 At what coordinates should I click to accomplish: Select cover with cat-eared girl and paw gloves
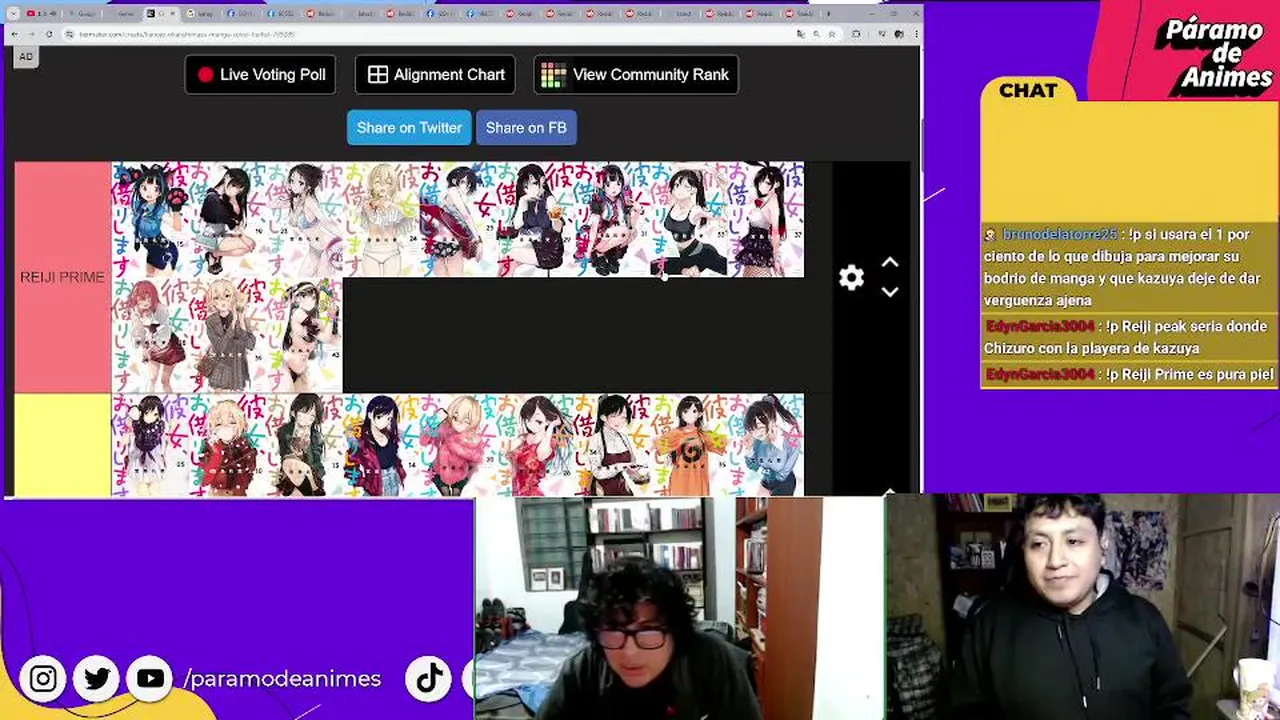click(x=150, y=219)
